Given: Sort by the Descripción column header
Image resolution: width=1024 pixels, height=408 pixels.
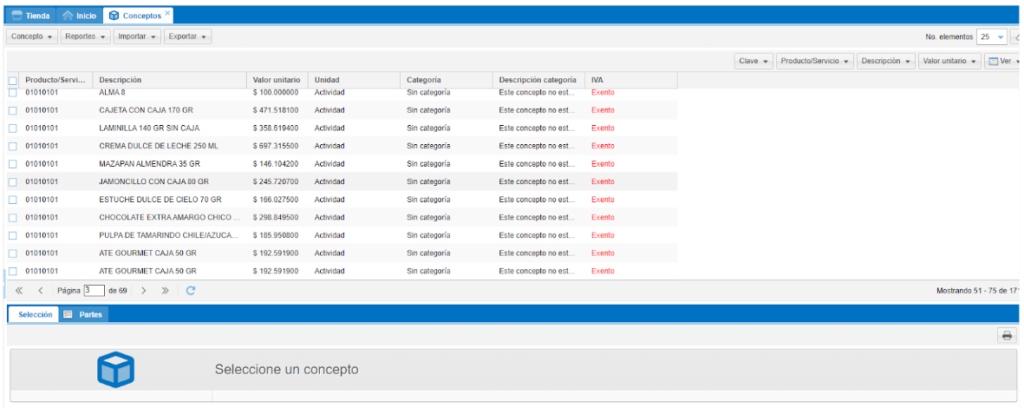Looking at the screenshot, I should click(x=120, y=80).
